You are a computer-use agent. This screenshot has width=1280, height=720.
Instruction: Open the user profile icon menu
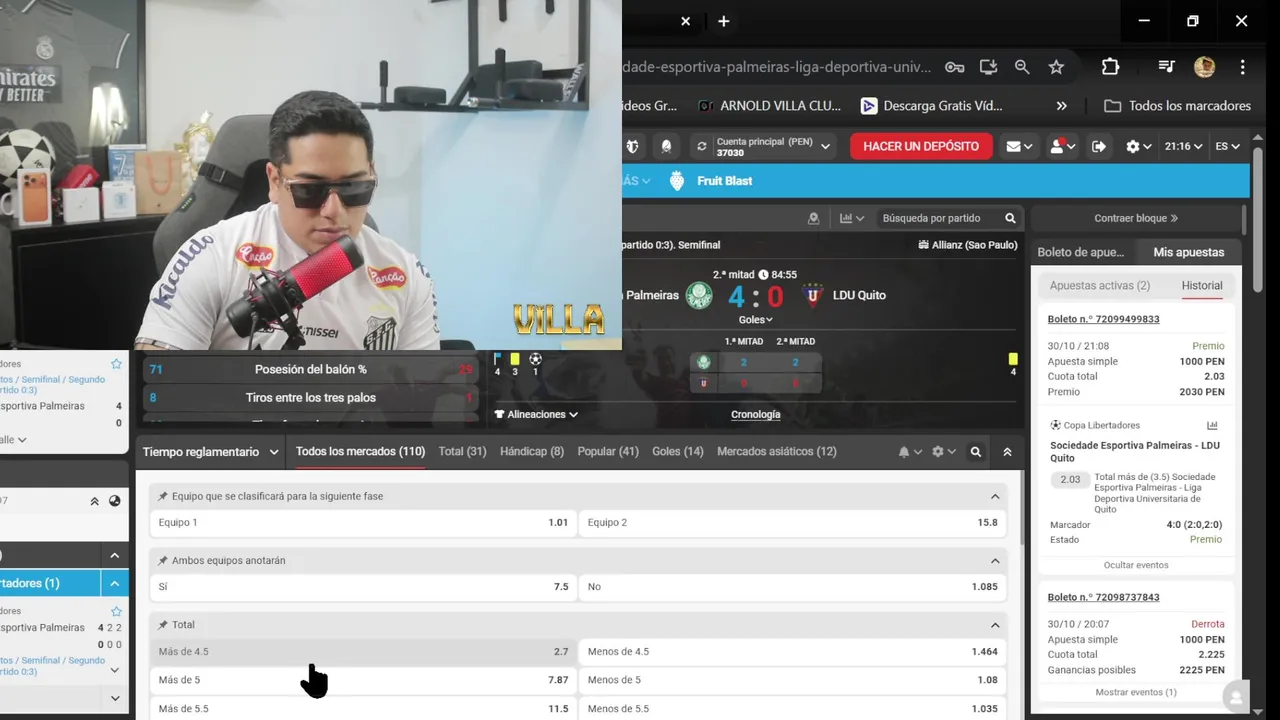pos(1062,146)
